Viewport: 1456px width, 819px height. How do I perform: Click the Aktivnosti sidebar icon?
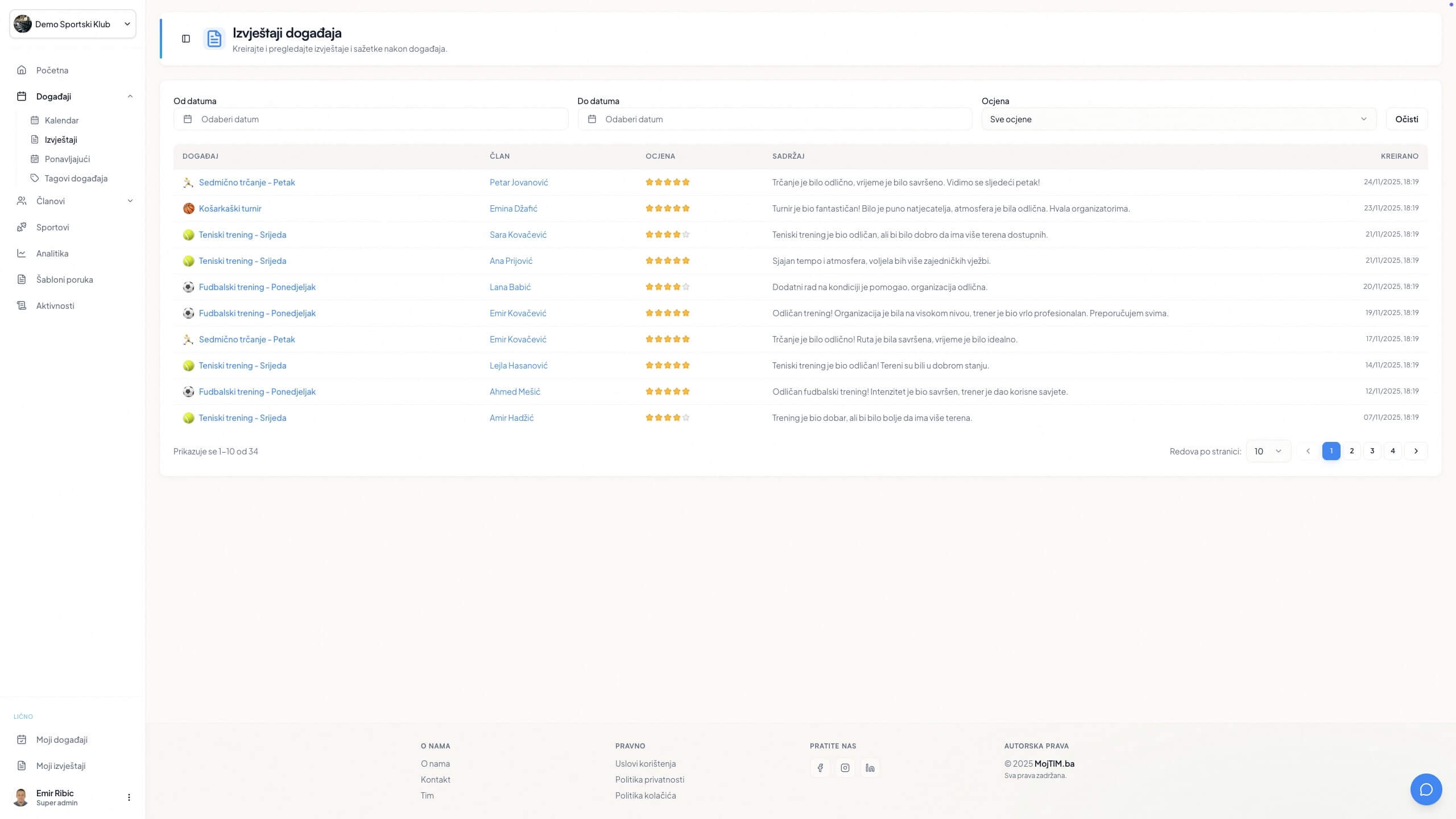point(22,305)
